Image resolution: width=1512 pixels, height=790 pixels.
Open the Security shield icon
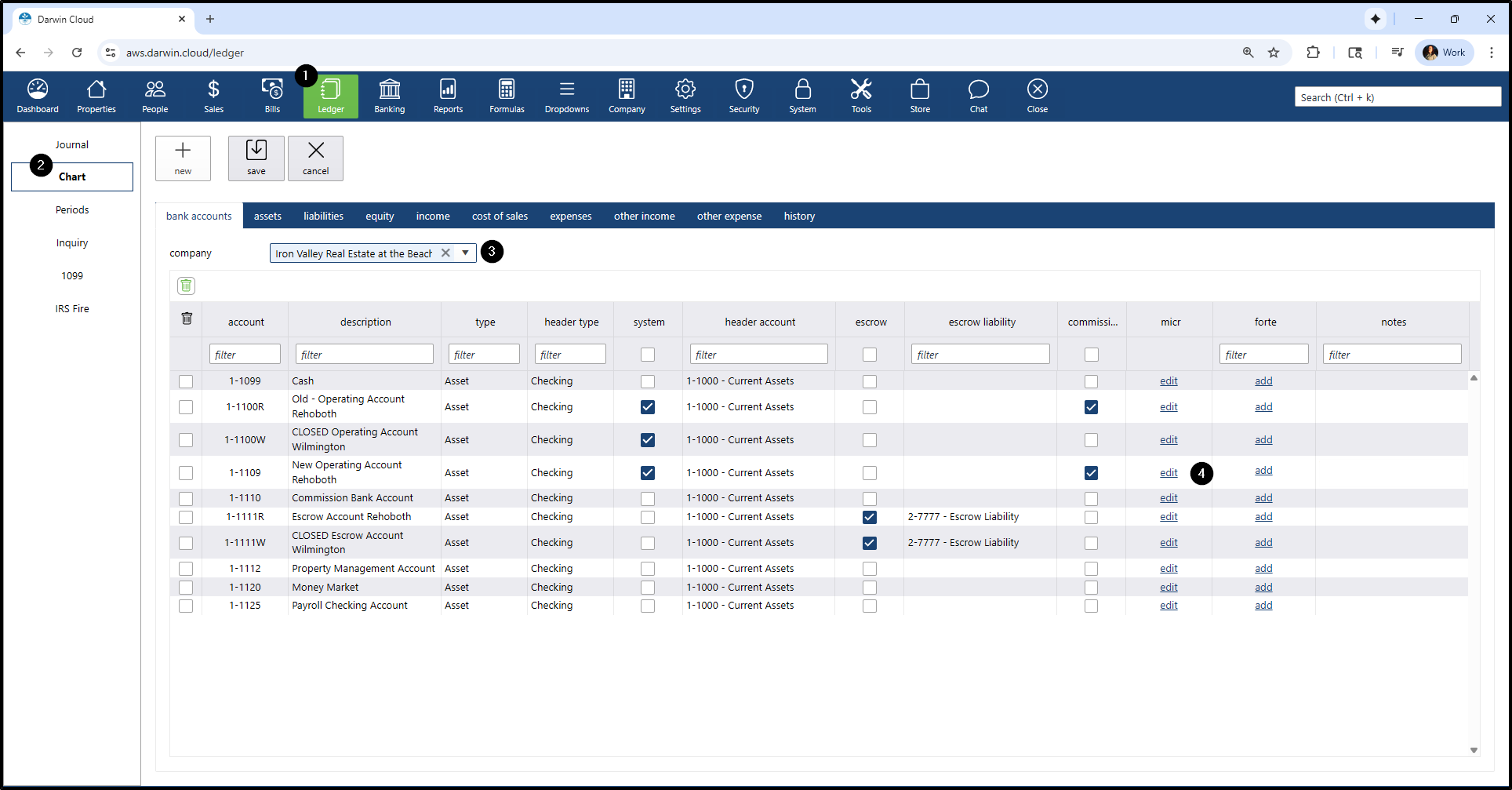click(743, 96)
